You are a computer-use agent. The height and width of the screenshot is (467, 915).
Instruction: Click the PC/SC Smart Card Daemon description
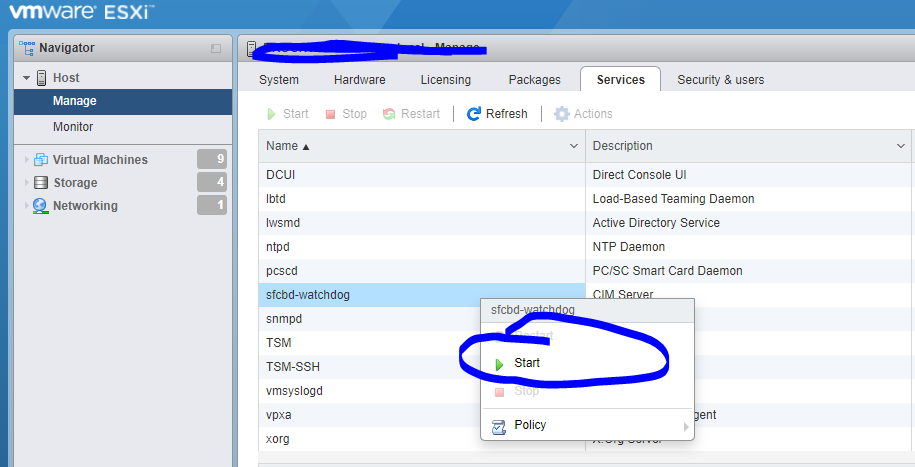[668, 271]
